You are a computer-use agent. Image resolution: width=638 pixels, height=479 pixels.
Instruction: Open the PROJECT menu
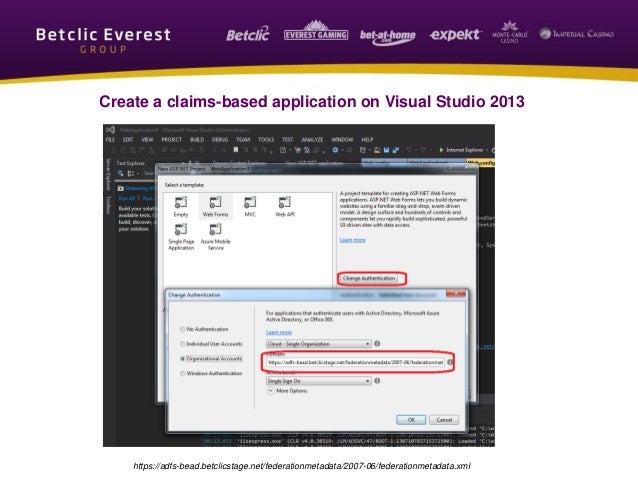(x=171, y=140)
